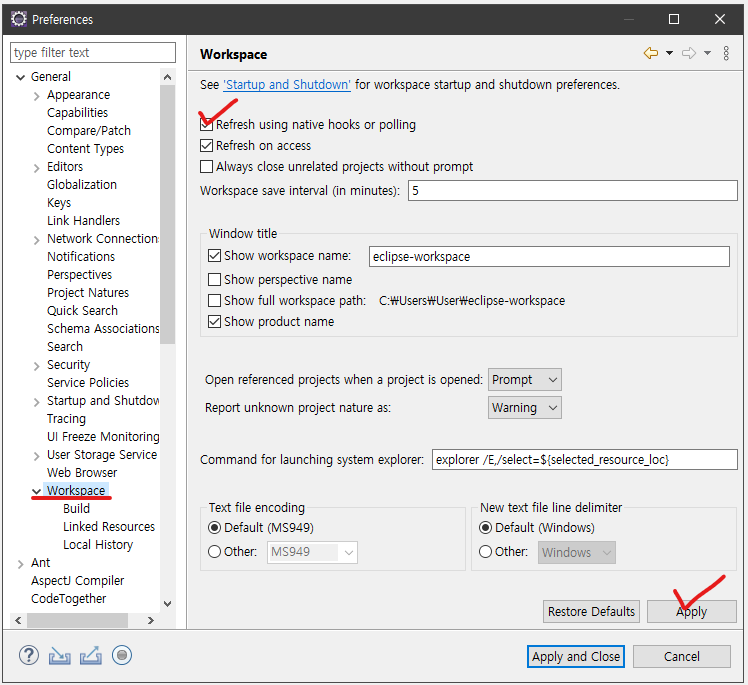Collapse the Workspace tree node
The width and height of the screenshot is (748, 685).
[37, 491]
